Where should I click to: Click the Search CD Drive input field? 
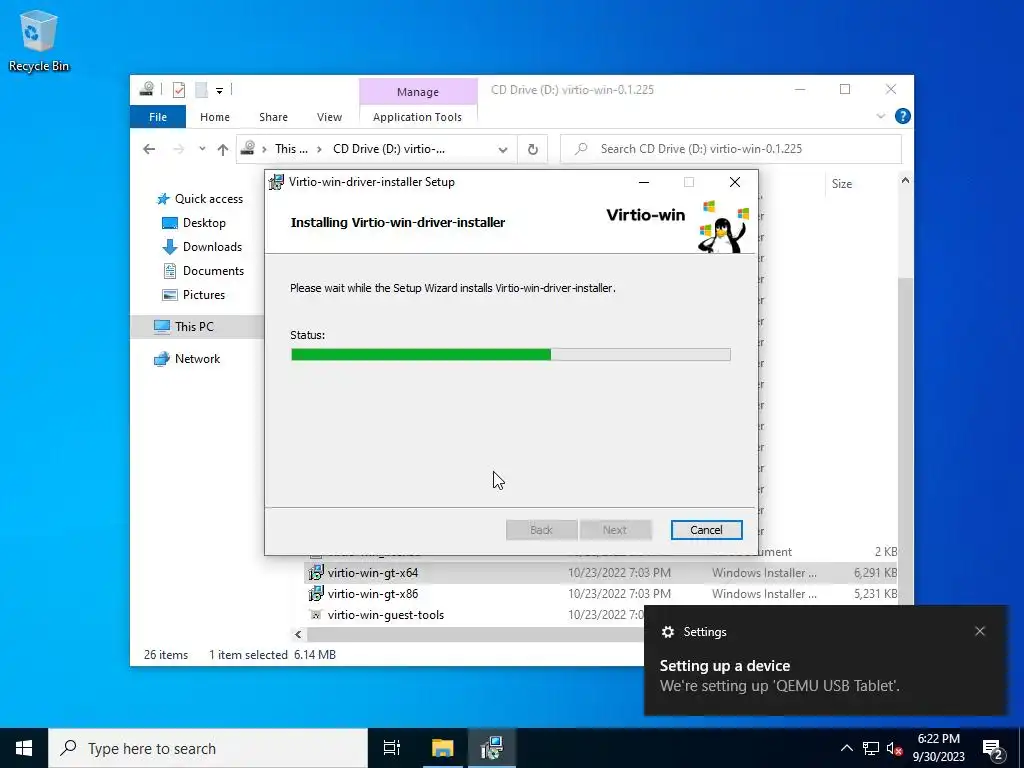[x=731, y=149]
